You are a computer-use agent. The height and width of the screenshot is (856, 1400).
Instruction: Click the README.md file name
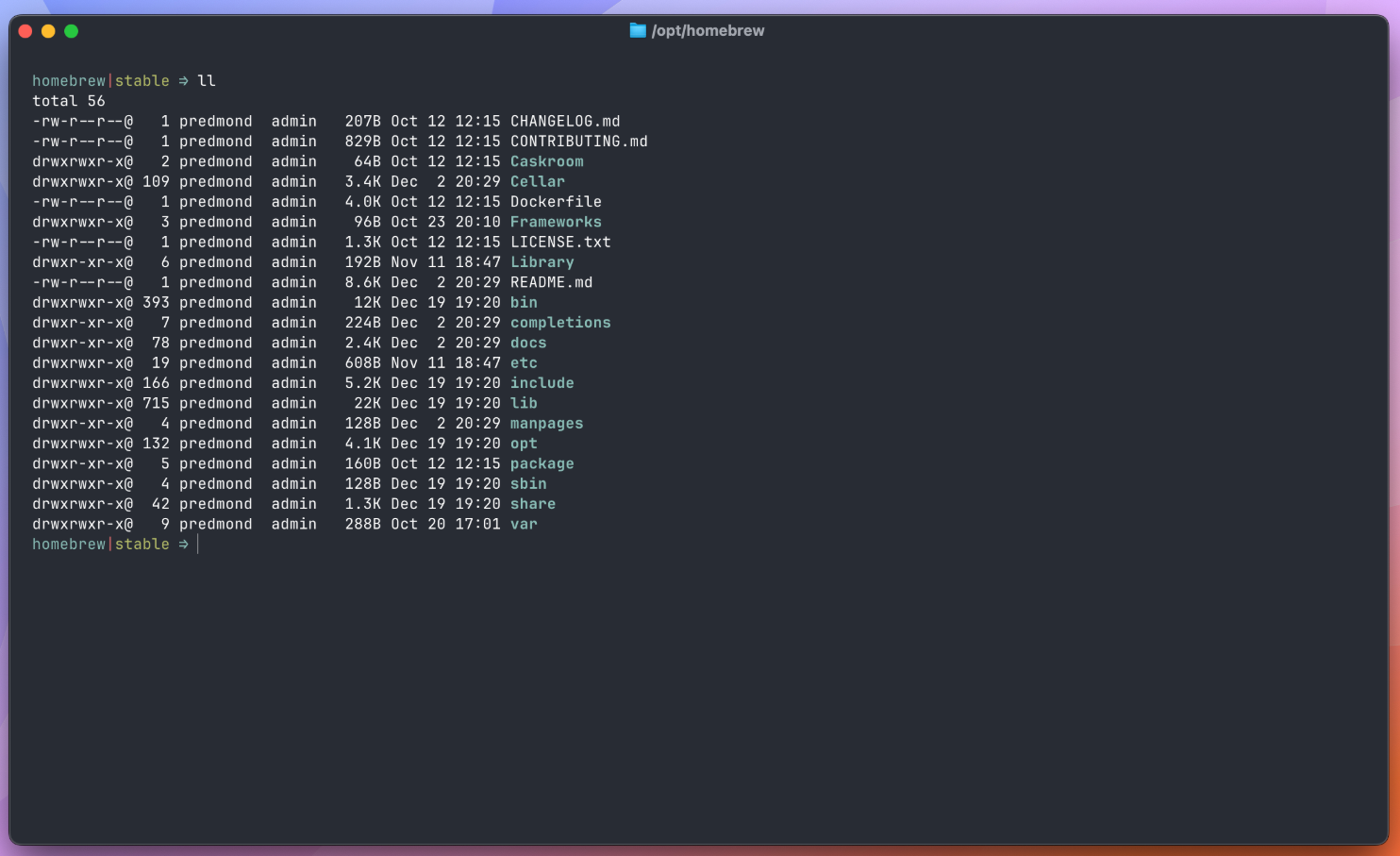551,283
